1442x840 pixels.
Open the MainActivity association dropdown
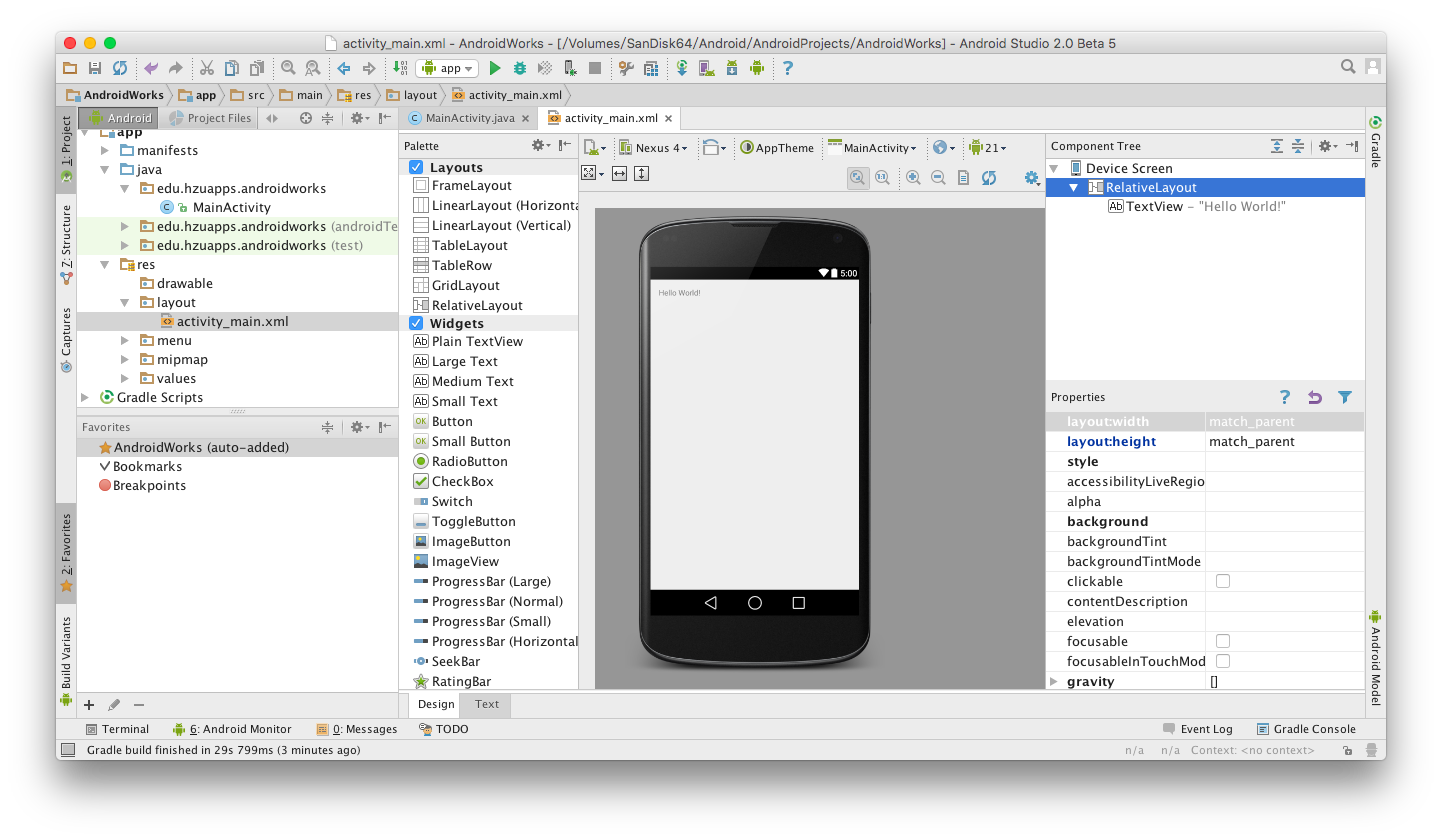click(x=873, y=148)
